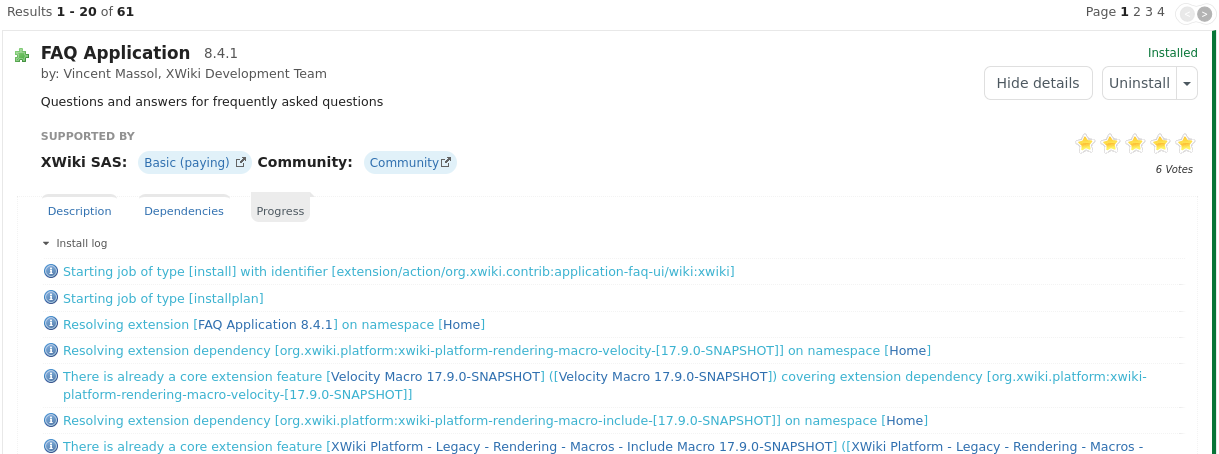Go to previous results page arrow
Image resolution: width=1219 pixels, height=454 pixels.
click(x=1187, y=13)
